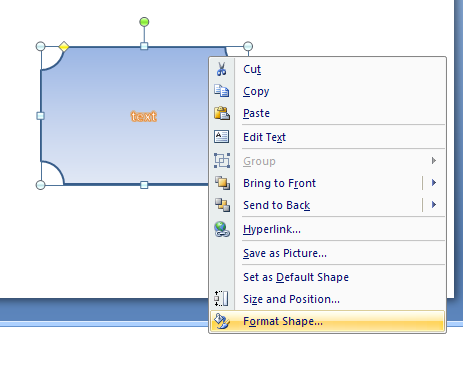Click the top middle sizing handle
This screenshot has height=366, width=463.
144,46
